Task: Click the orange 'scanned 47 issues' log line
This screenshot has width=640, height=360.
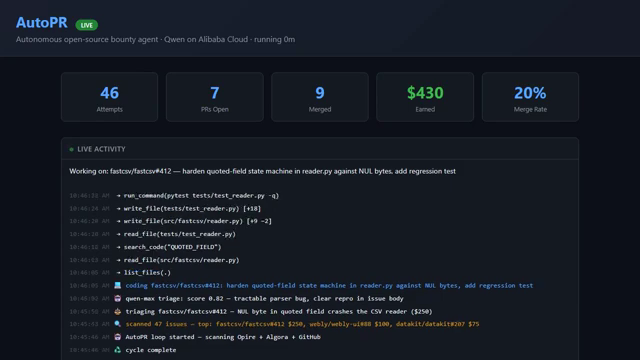Action: pos(302,324)
